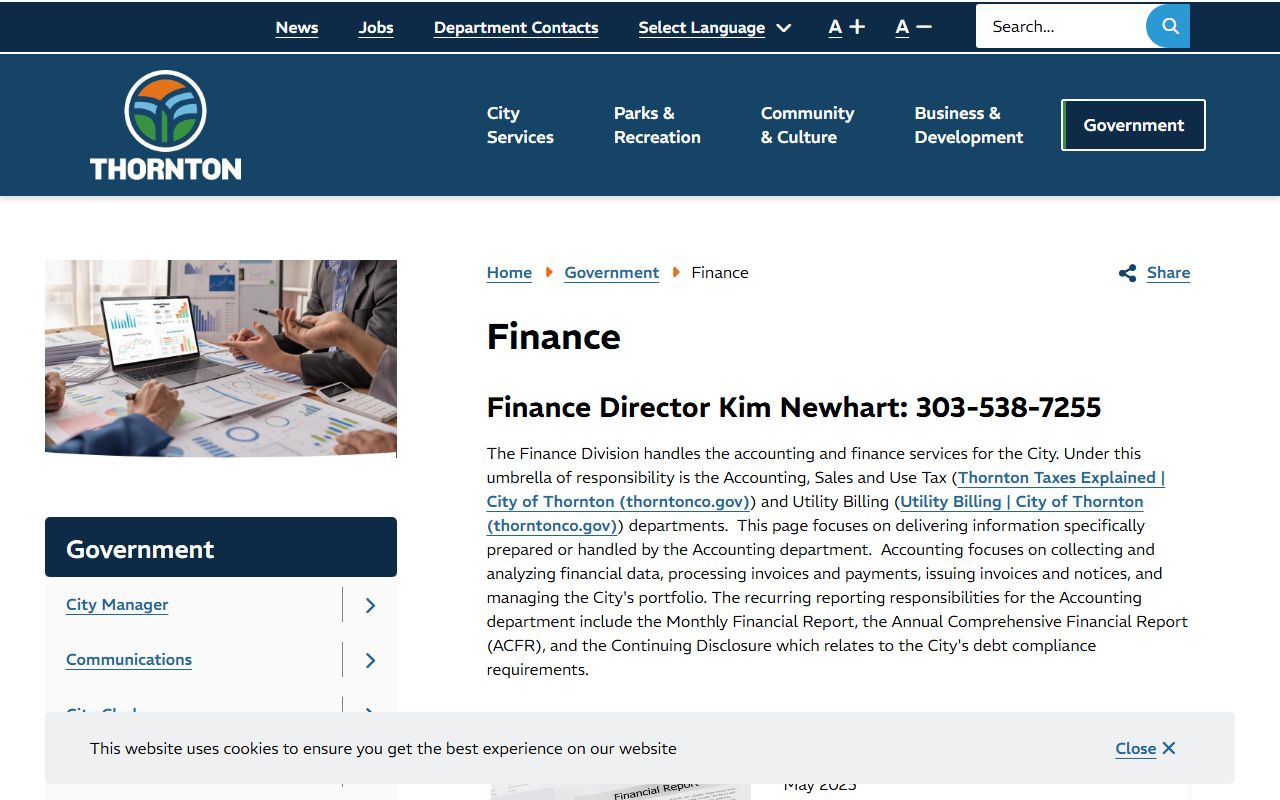This screenshot has width=1280, height=800.
Task: Click the Finance breadcrumb current page text
Action: (720, 273)
